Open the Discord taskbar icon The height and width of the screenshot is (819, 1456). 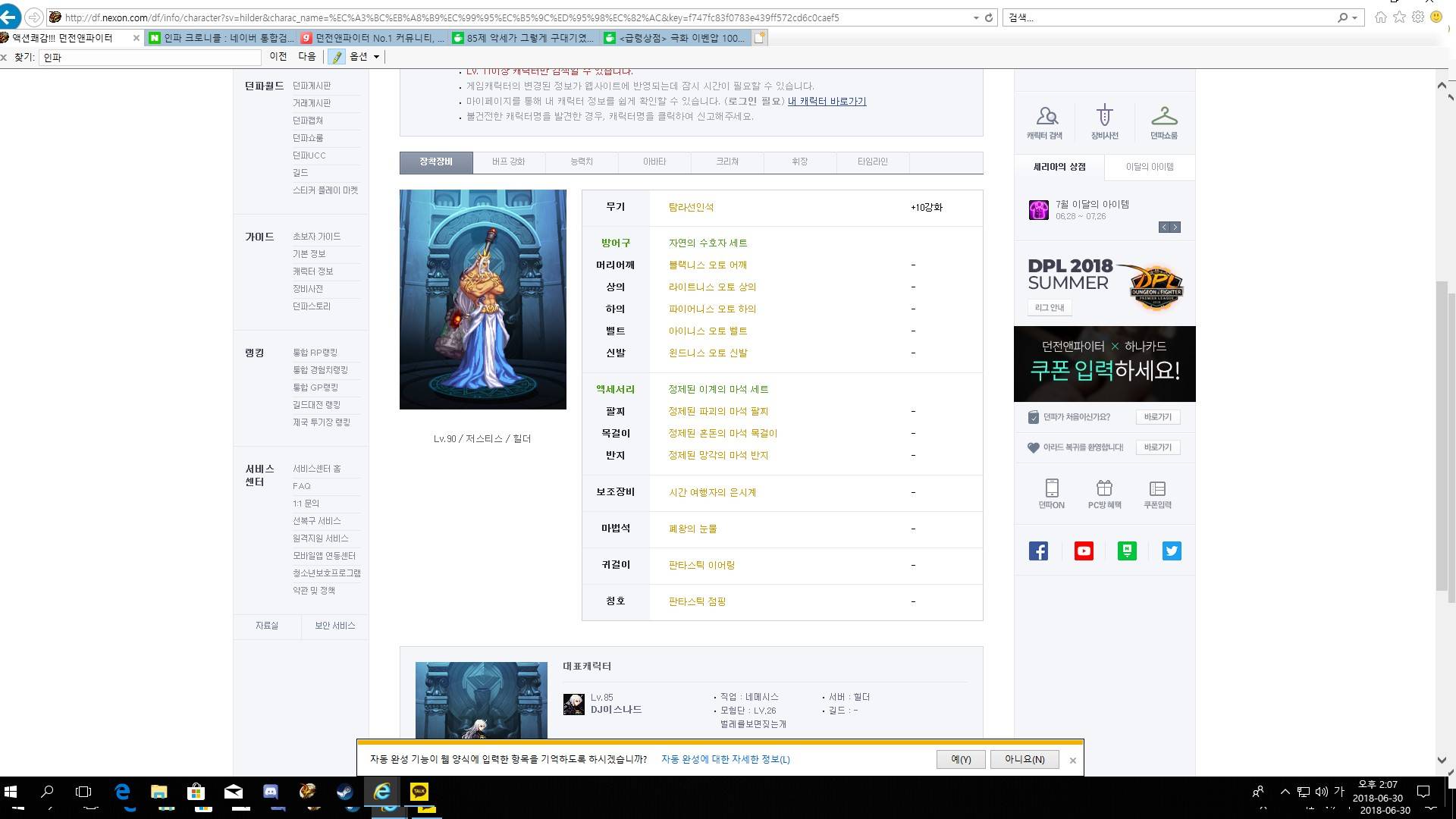click(271, 792)
